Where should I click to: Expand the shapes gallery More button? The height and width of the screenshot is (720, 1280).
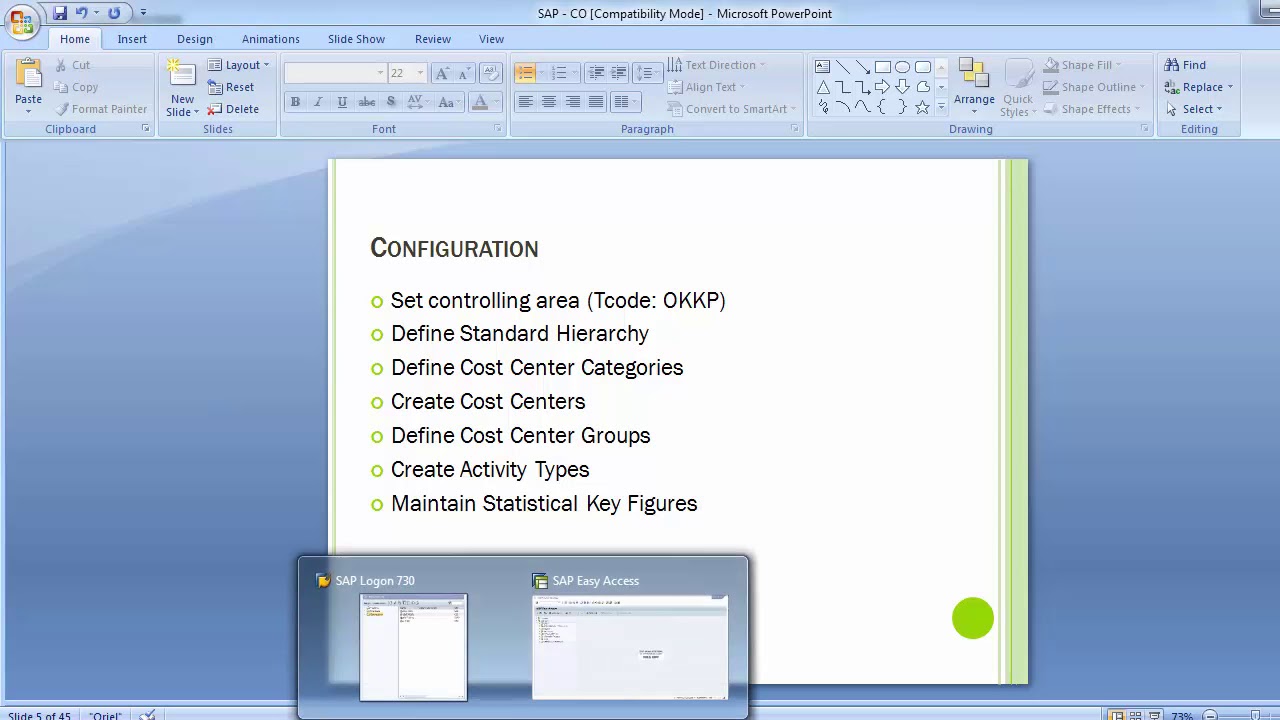pyautogui.click(x=941, y=108)
